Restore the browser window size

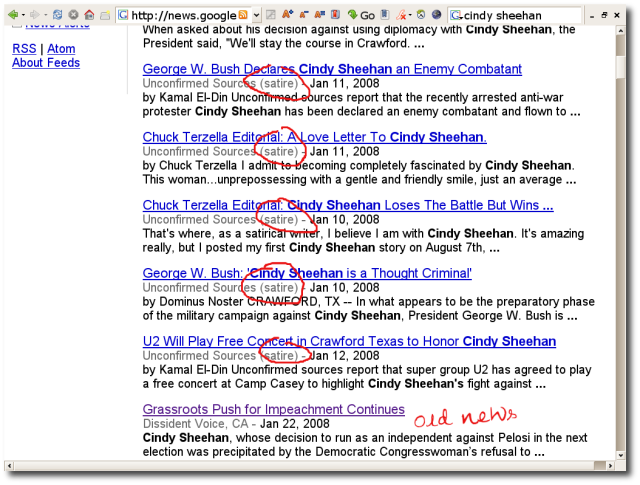click(604, 15)
